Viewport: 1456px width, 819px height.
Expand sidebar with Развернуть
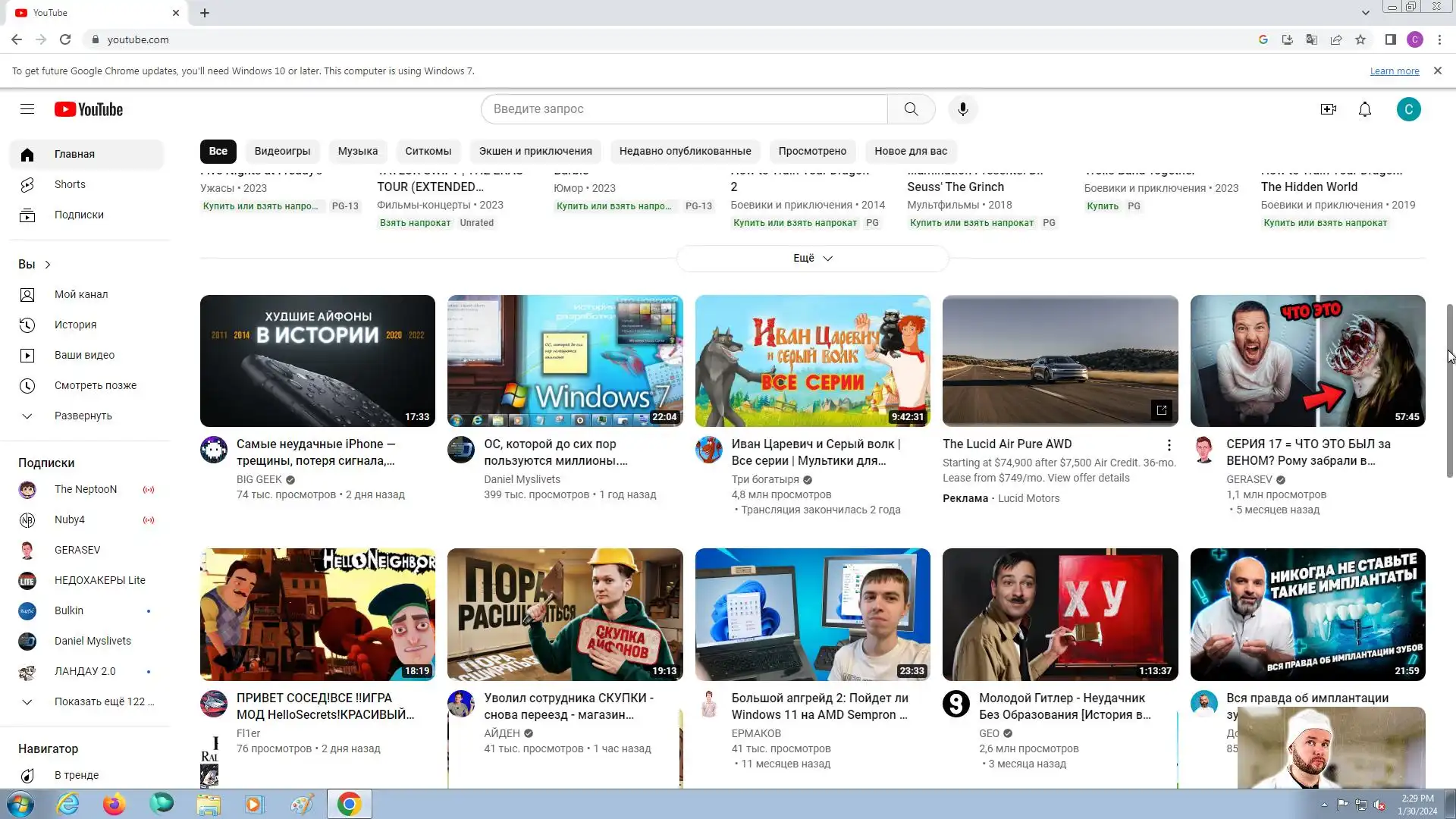tap(83, 416)
